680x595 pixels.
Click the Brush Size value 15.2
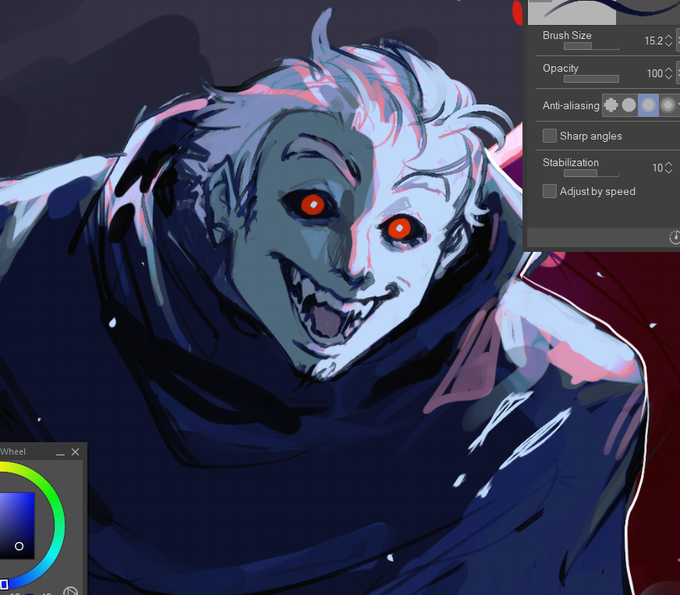654,41
